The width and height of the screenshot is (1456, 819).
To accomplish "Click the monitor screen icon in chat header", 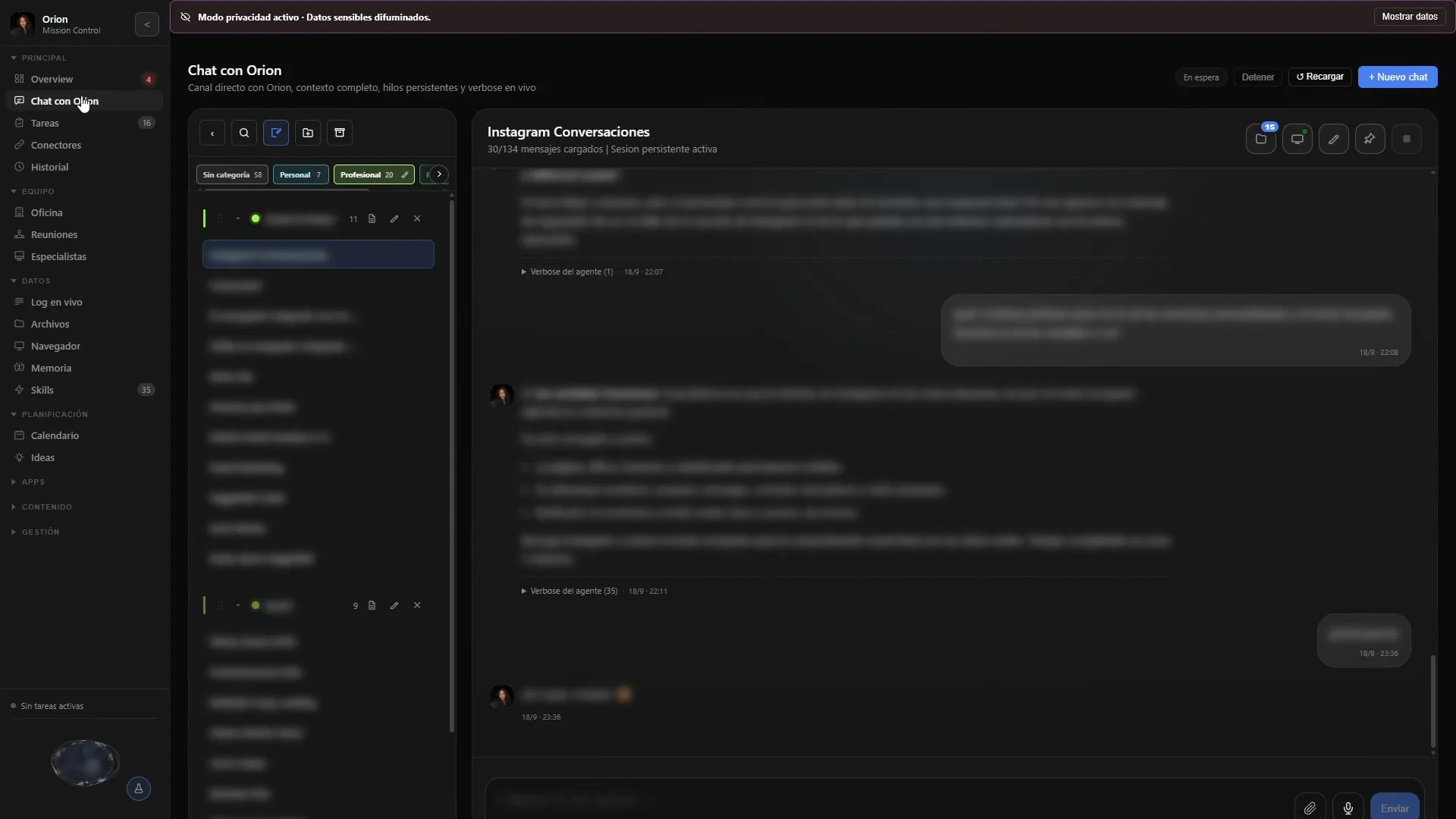I will (1298, 139).
